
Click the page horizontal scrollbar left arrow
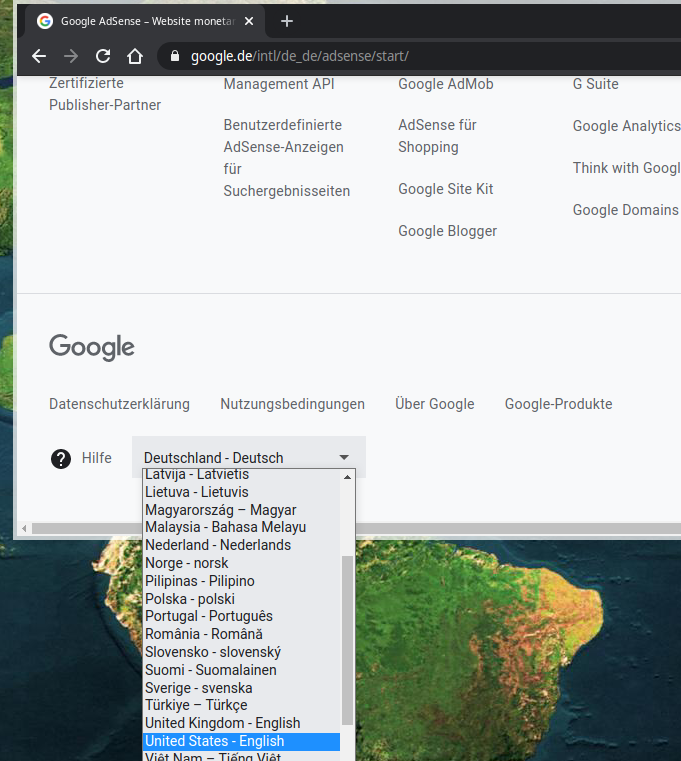pos(24,528)
